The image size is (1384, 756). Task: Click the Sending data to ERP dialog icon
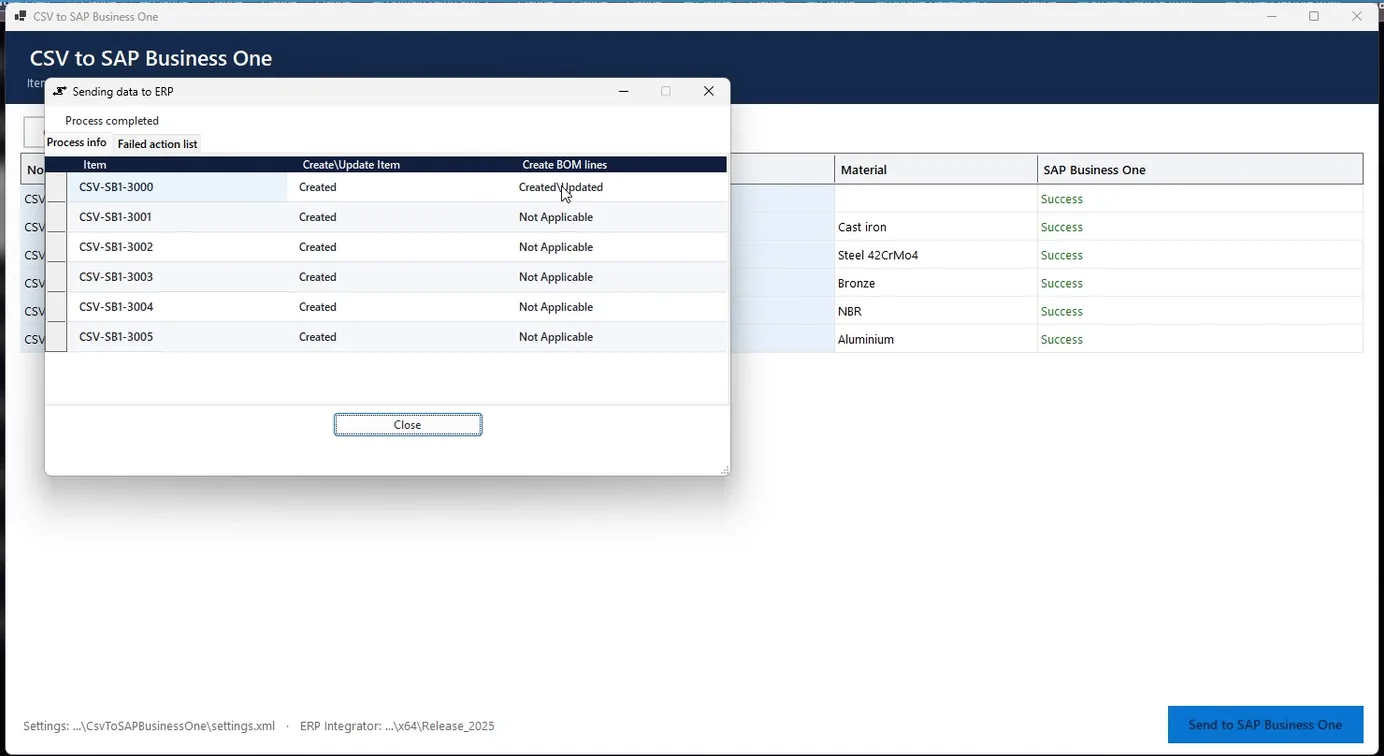[x=60, y=91]
